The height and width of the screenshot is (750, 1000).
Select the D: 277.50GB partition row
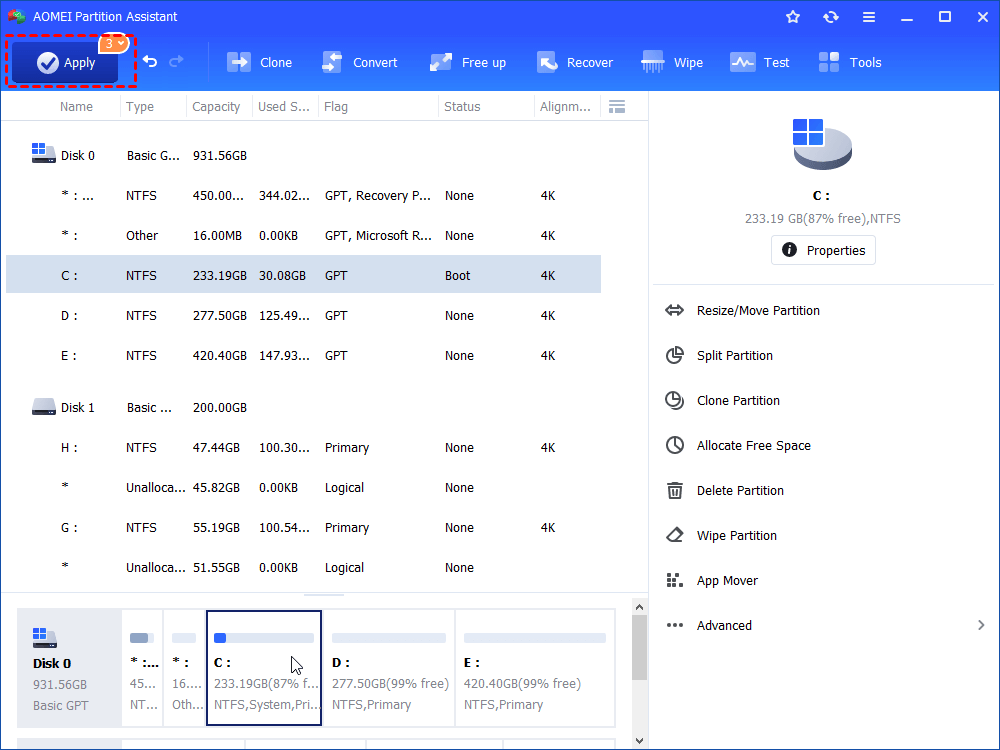tap(304, 316)
